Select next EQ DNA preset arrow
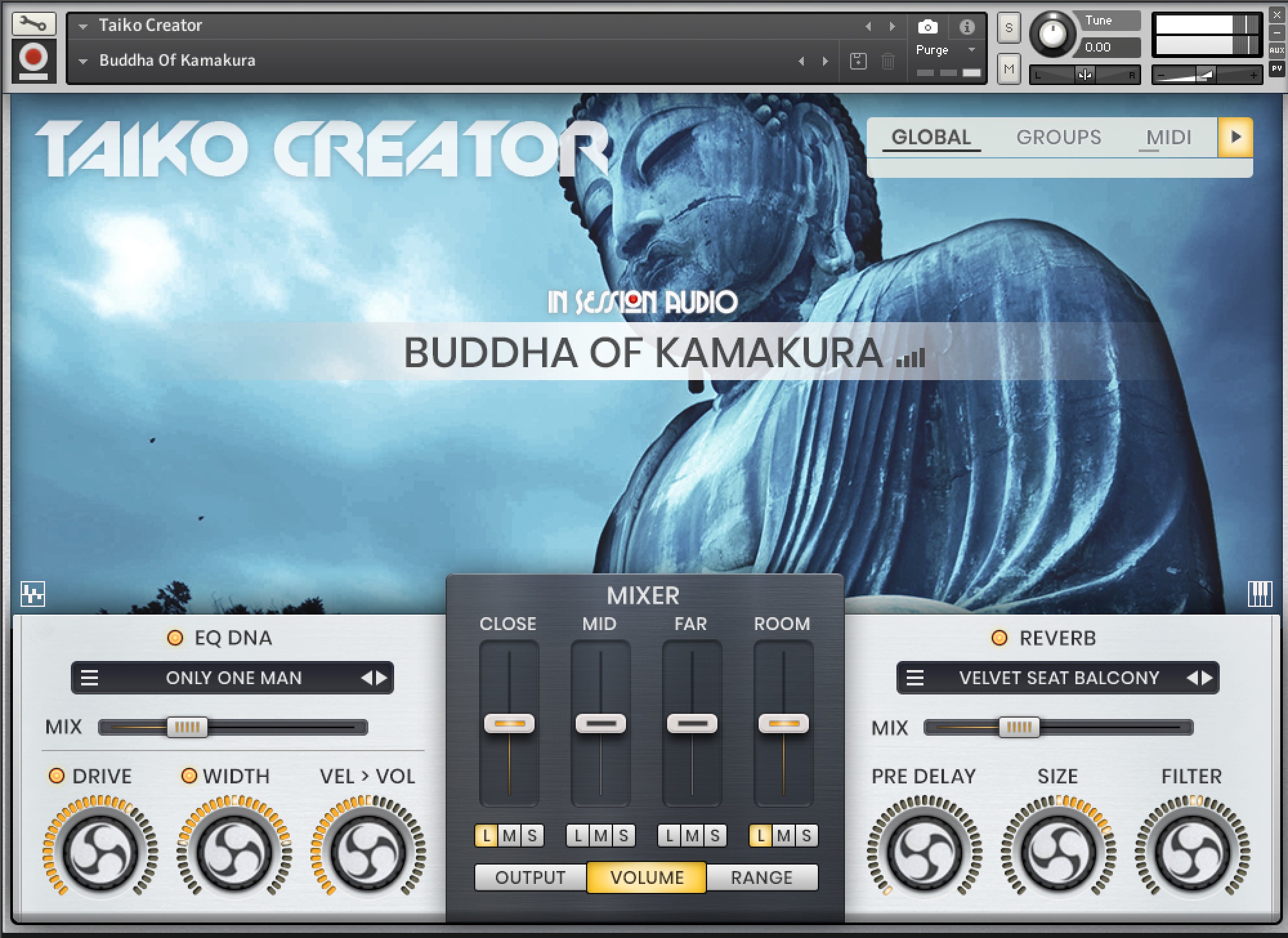Screen dimensions: 1288x938 tap(382, 678)
